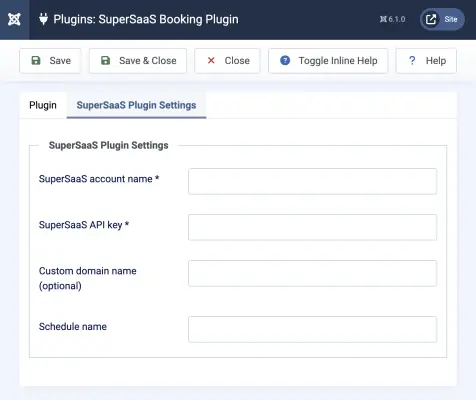
Task: Click Save & Close button
Action: (x=138, y=61)
